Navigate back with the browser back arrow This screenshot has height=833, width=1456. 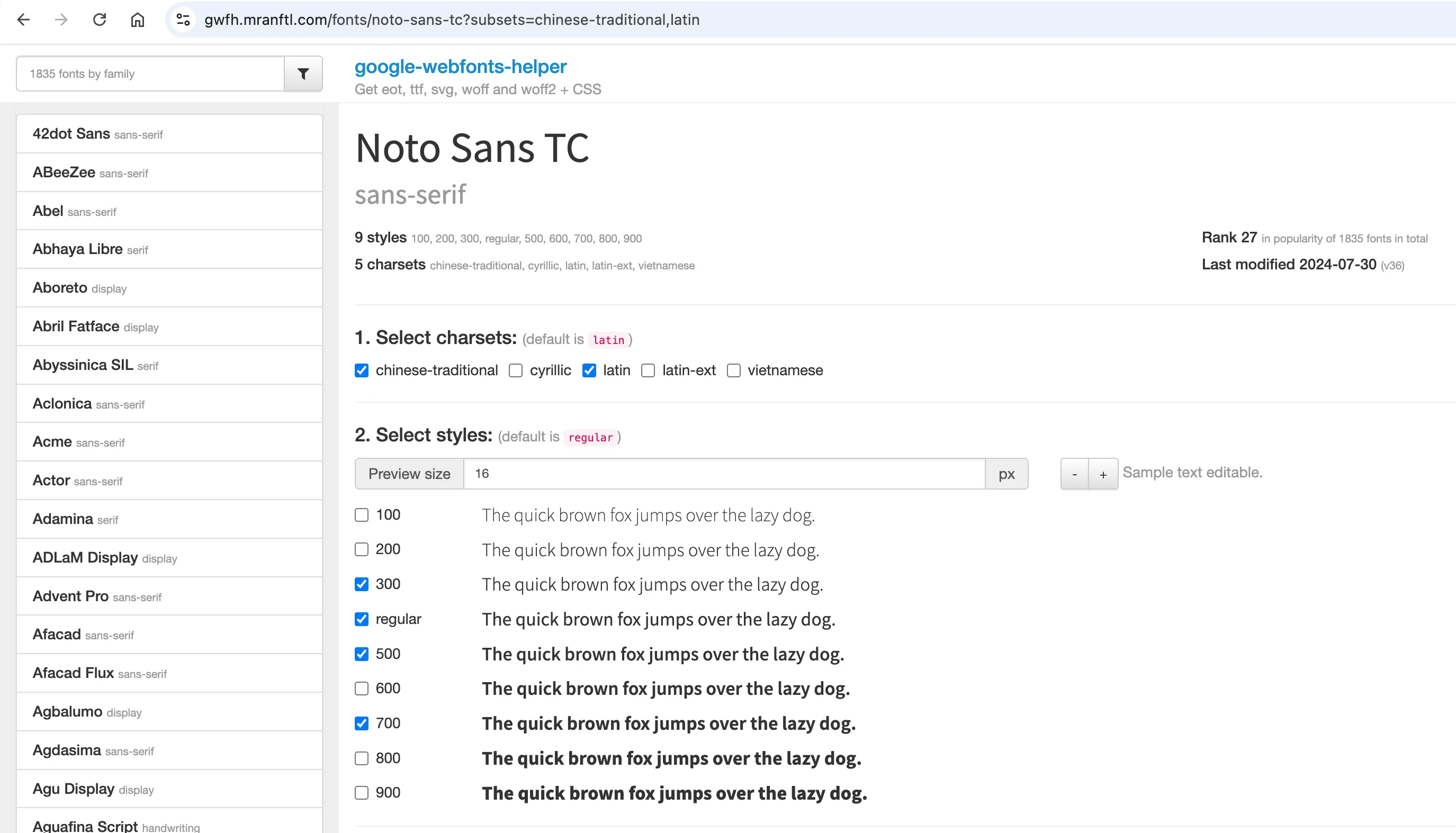(x=23, y=20)
